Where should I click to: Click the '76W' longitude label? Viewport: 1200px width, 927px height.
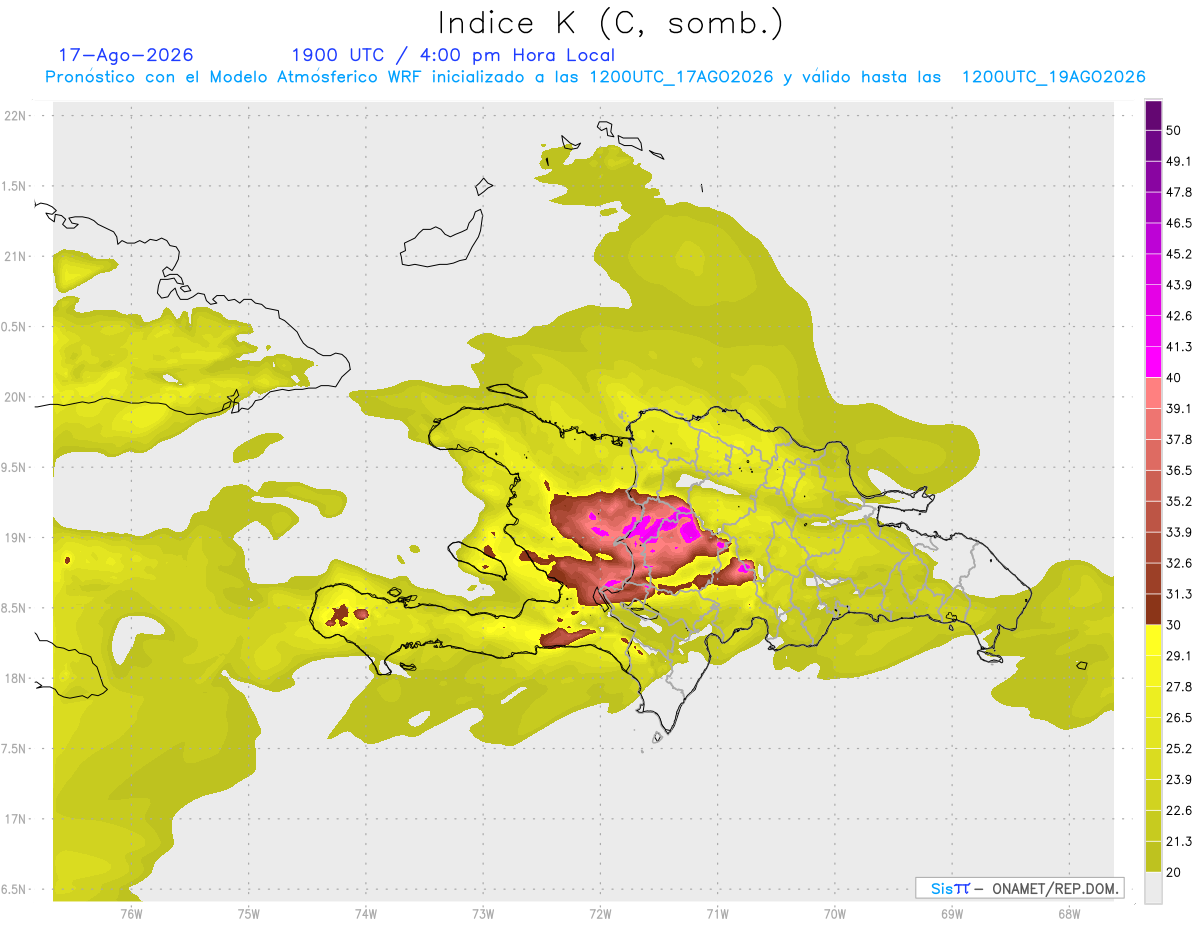tap(131, 913)
